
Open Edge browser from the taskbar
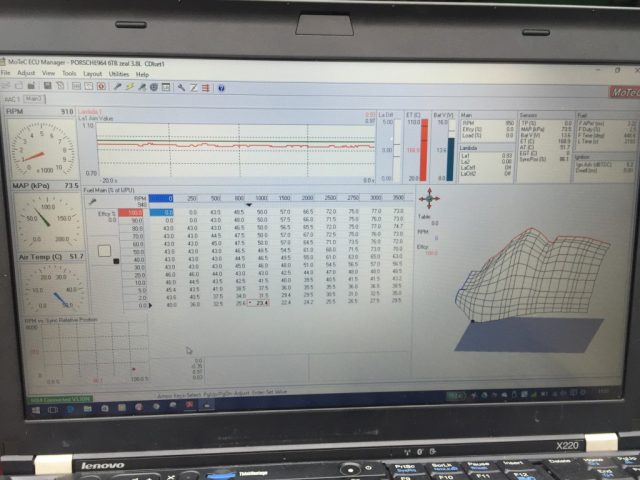[70, 409]
